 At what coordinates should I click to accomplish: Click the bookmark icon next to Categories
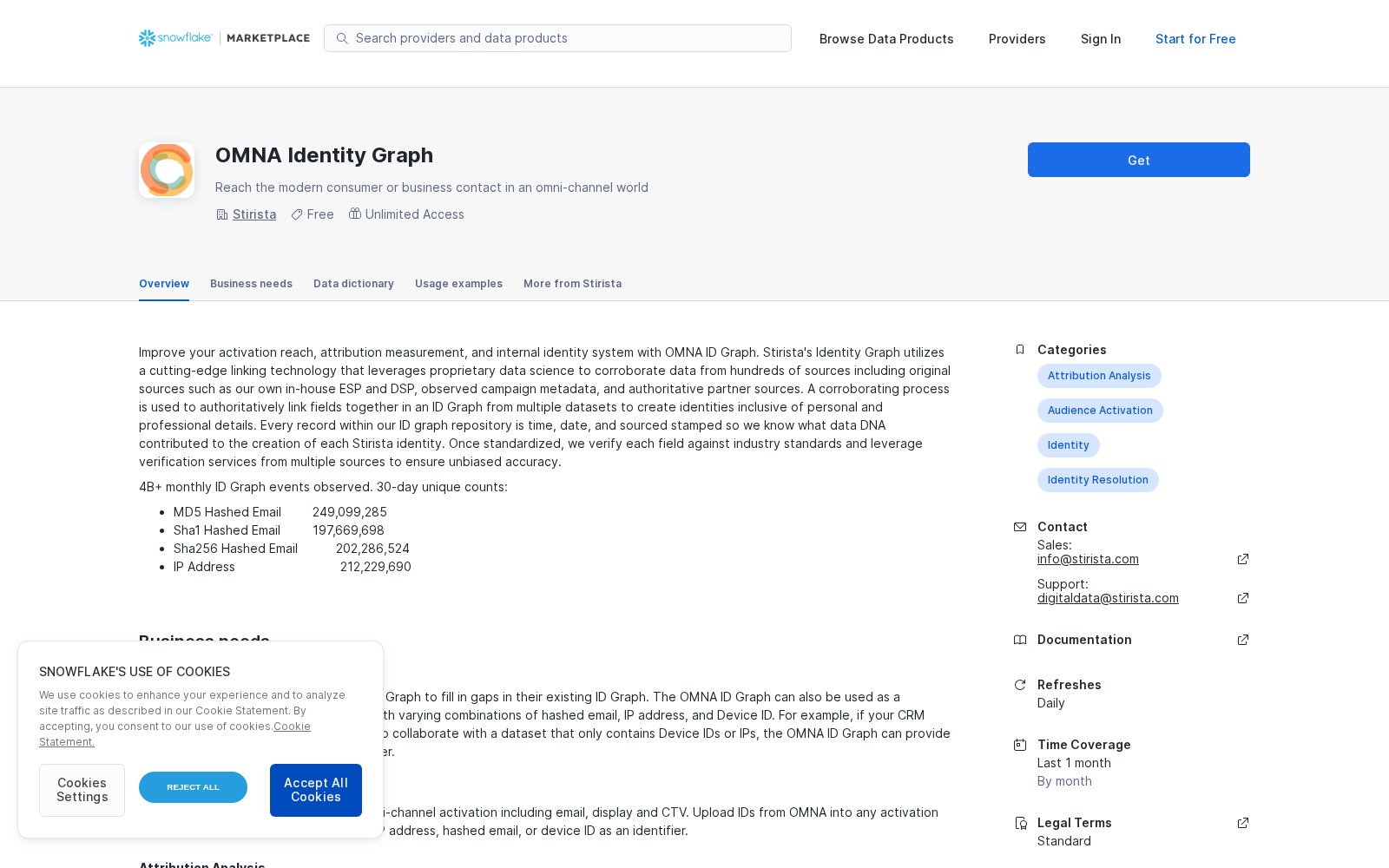coord(1020,350)
